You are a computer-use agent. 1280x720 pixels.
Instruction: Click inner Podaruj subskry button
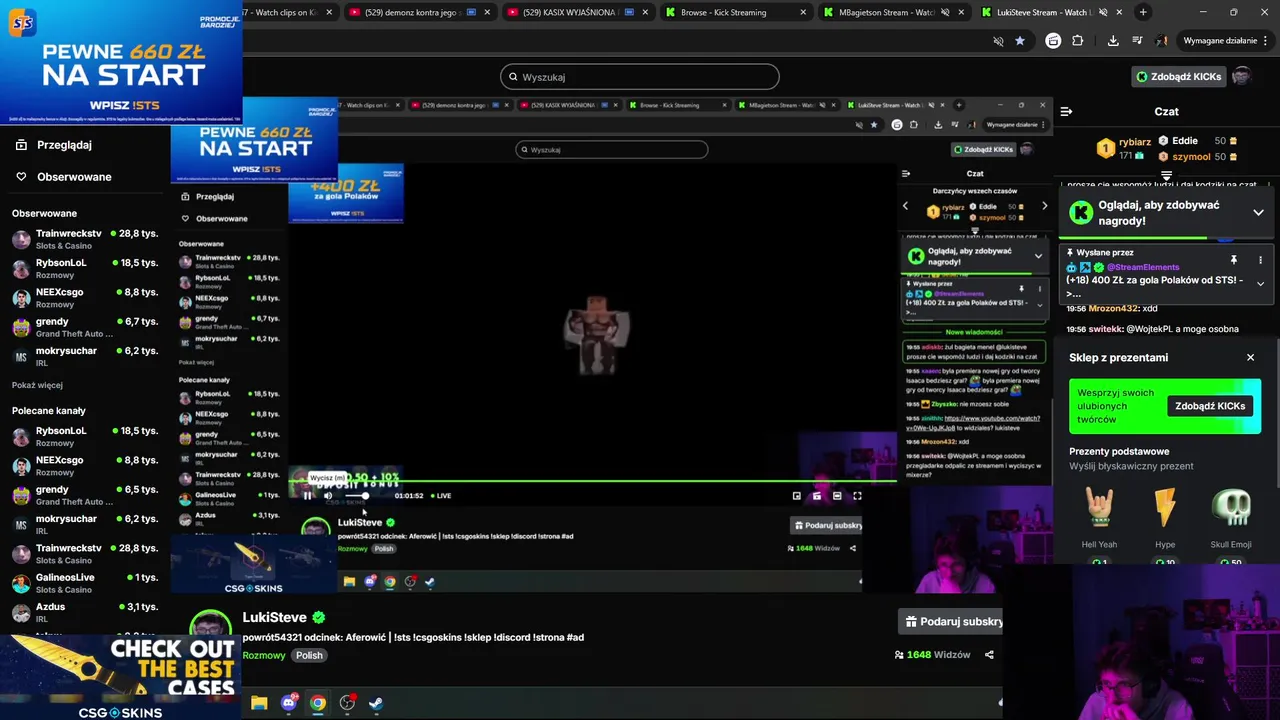click(x=826, y=525)
